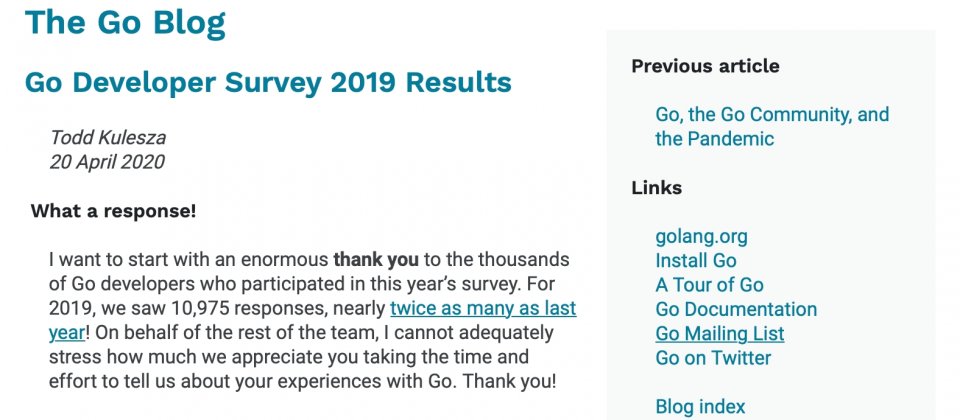Open The Go Blog heading link

click(x=125, y=22)
